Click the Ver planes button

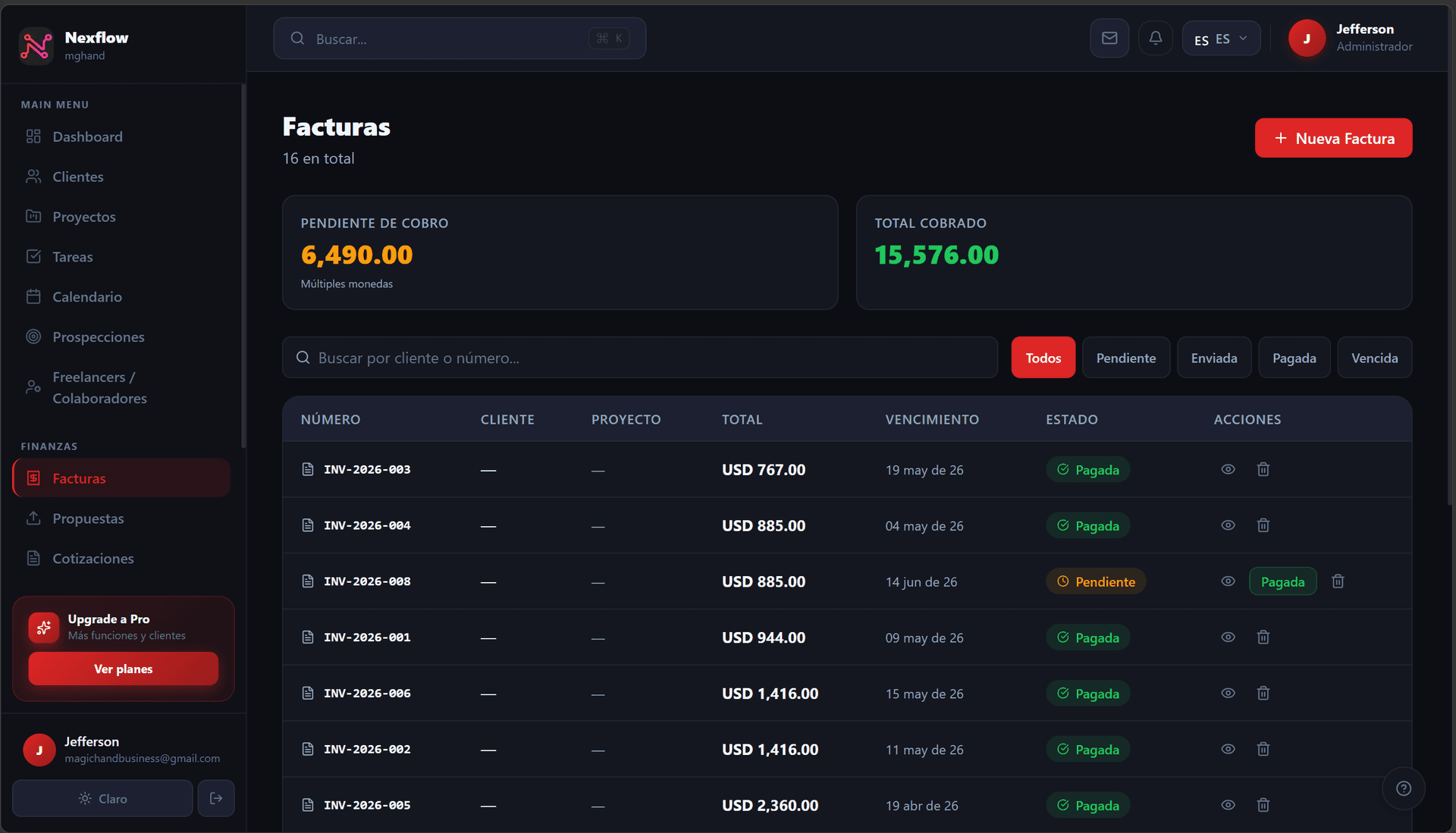coord(124,669)
